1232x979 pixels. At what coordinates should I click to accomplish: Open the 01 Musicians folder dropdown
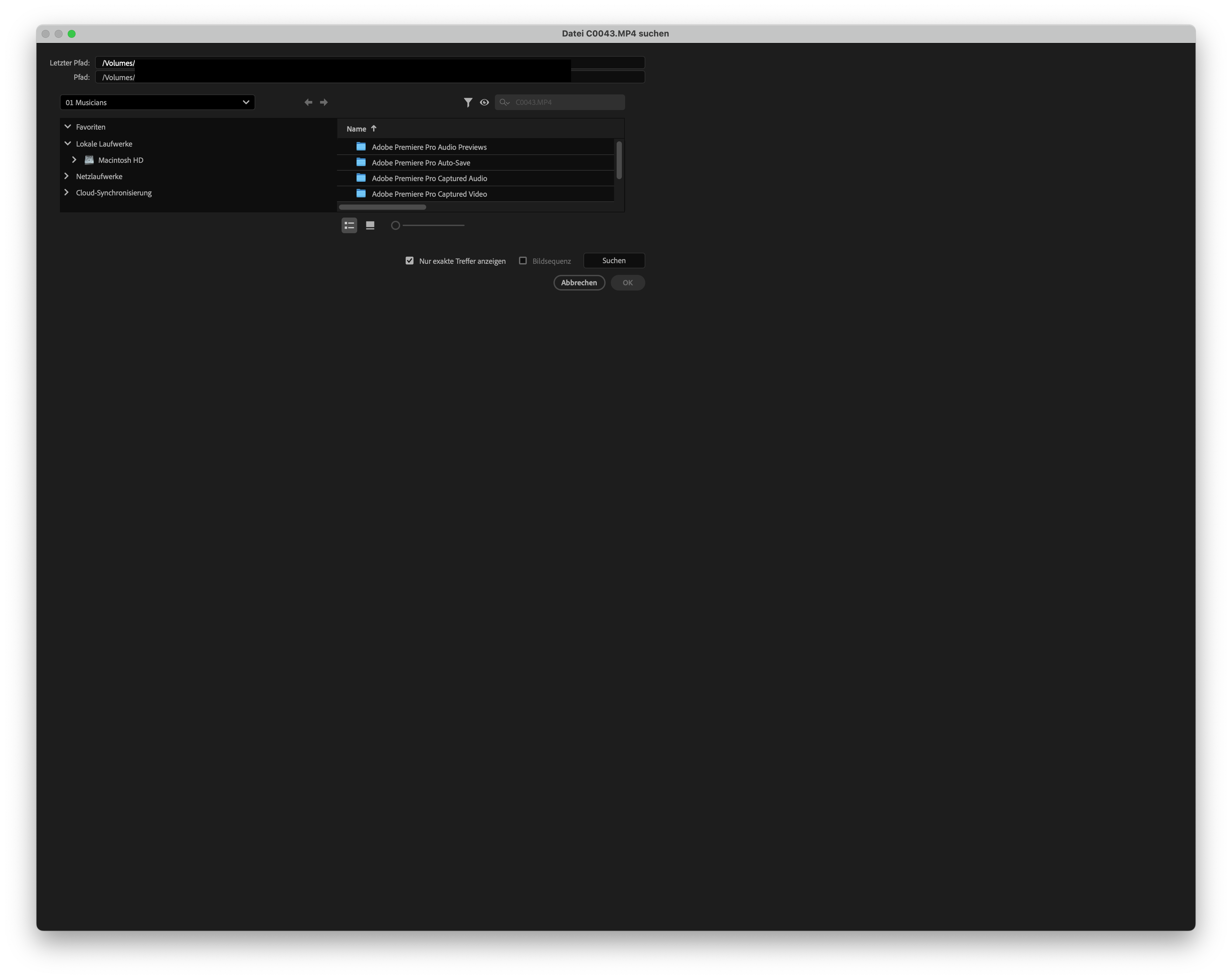pos(157,102)
